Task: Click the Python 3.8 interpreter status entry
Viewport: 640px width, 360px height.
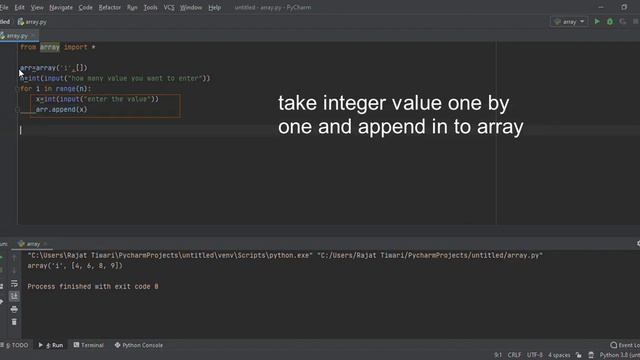Action: click(x=619, y=355)
